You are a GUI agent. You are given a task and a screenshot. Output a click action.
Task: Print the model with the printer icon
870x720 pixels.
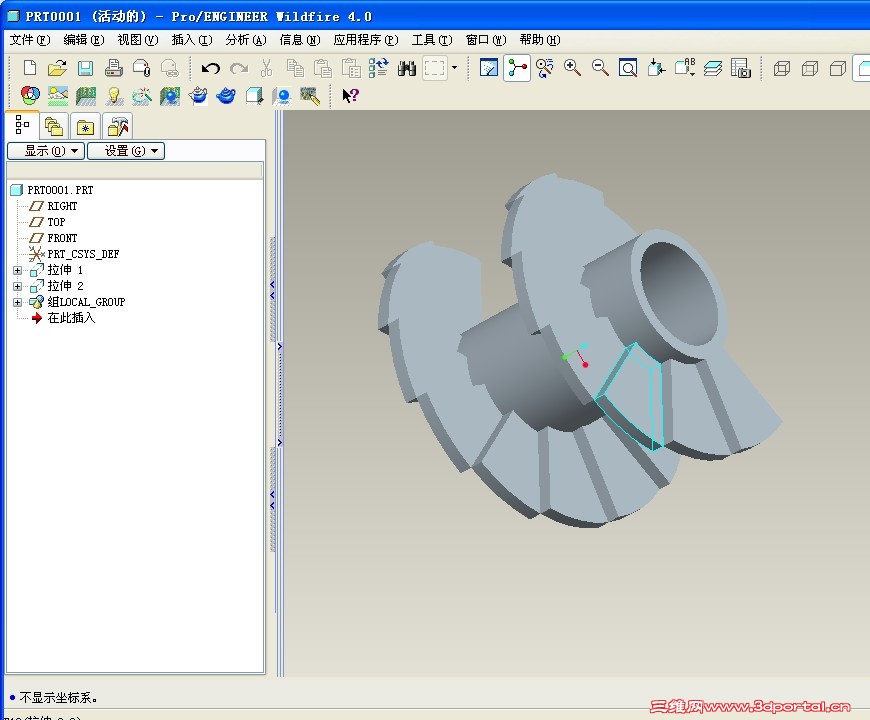click(x=113, y=68)
